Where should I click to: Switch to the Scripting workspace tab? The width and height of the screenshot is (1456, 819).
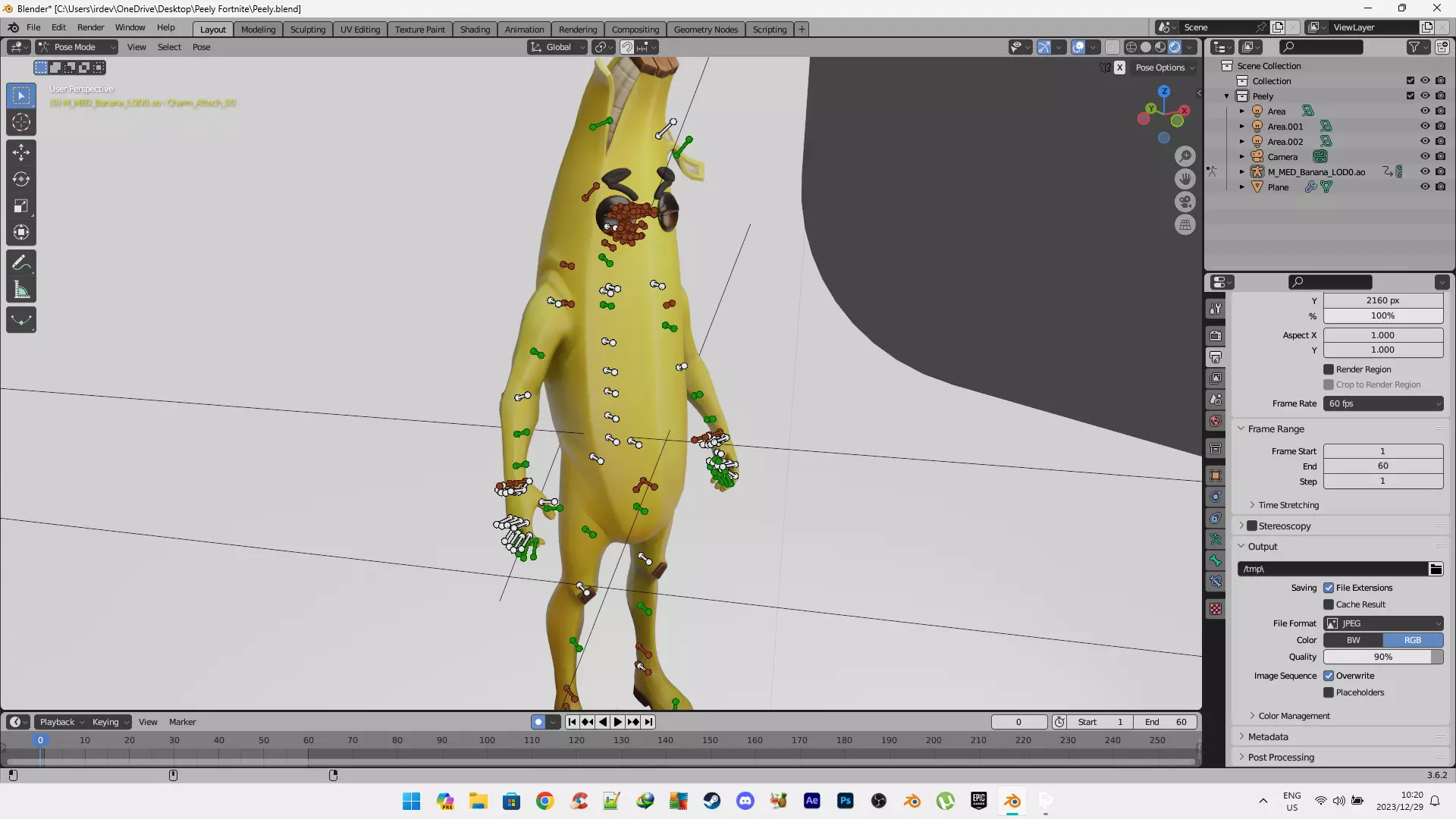coord(769,30)
